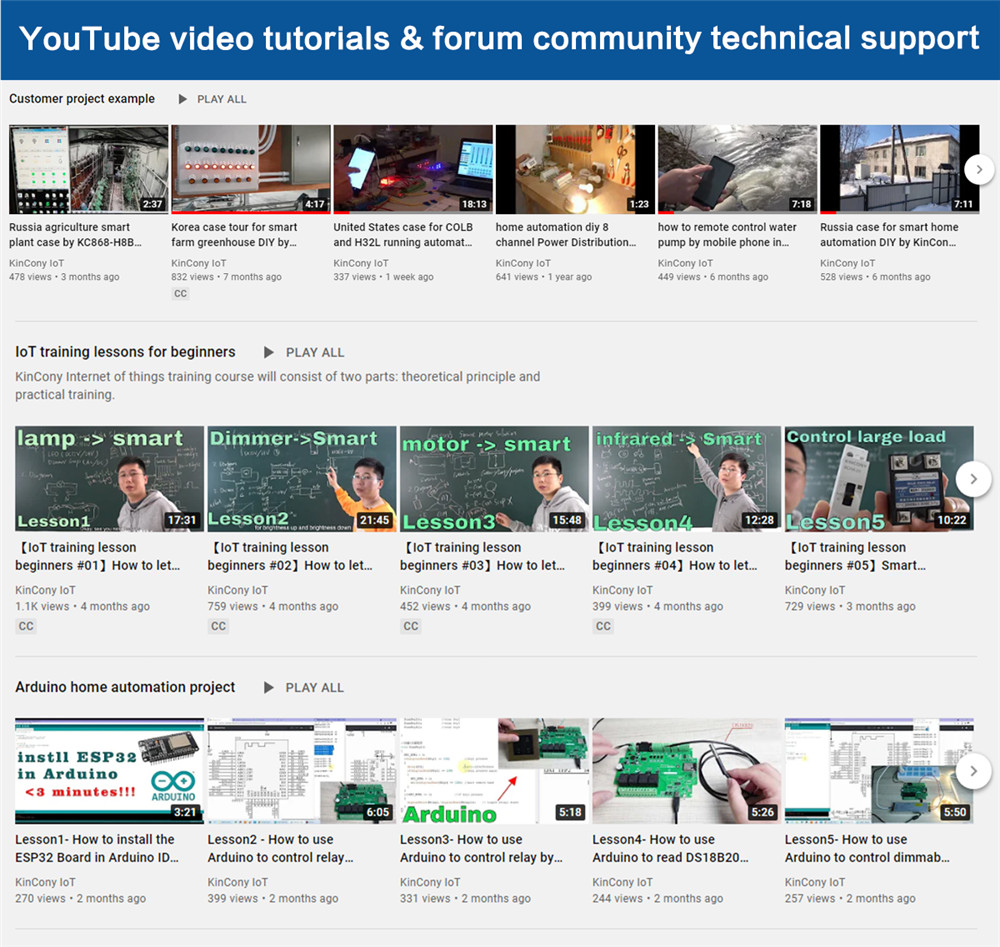Open Arduino home automation project playlist title
Screen dimensions: 1000x947
[x=125, y=687]
